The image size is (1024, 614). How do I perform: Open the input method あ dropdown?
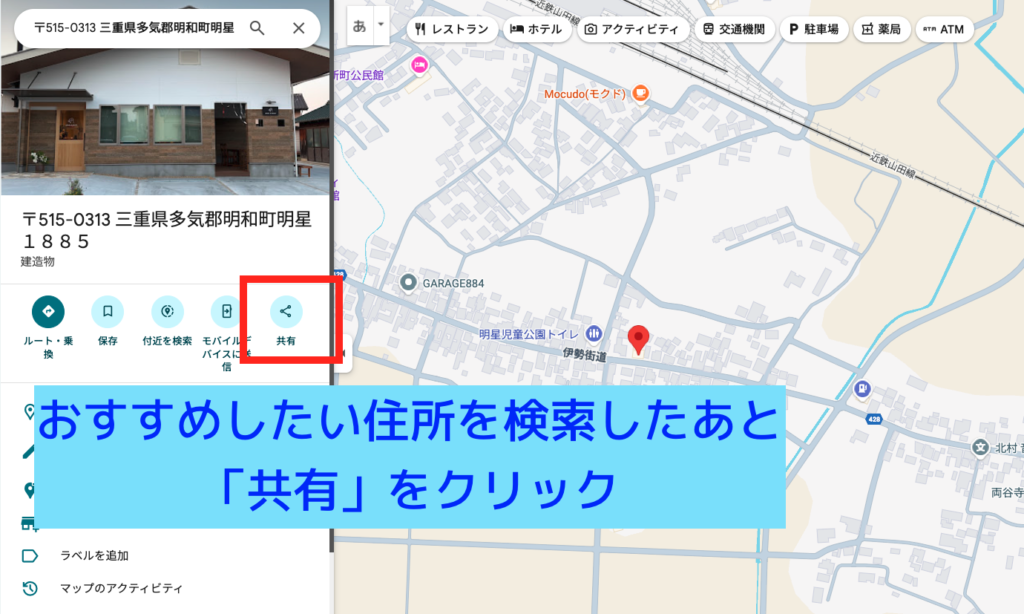coord(379,28)
